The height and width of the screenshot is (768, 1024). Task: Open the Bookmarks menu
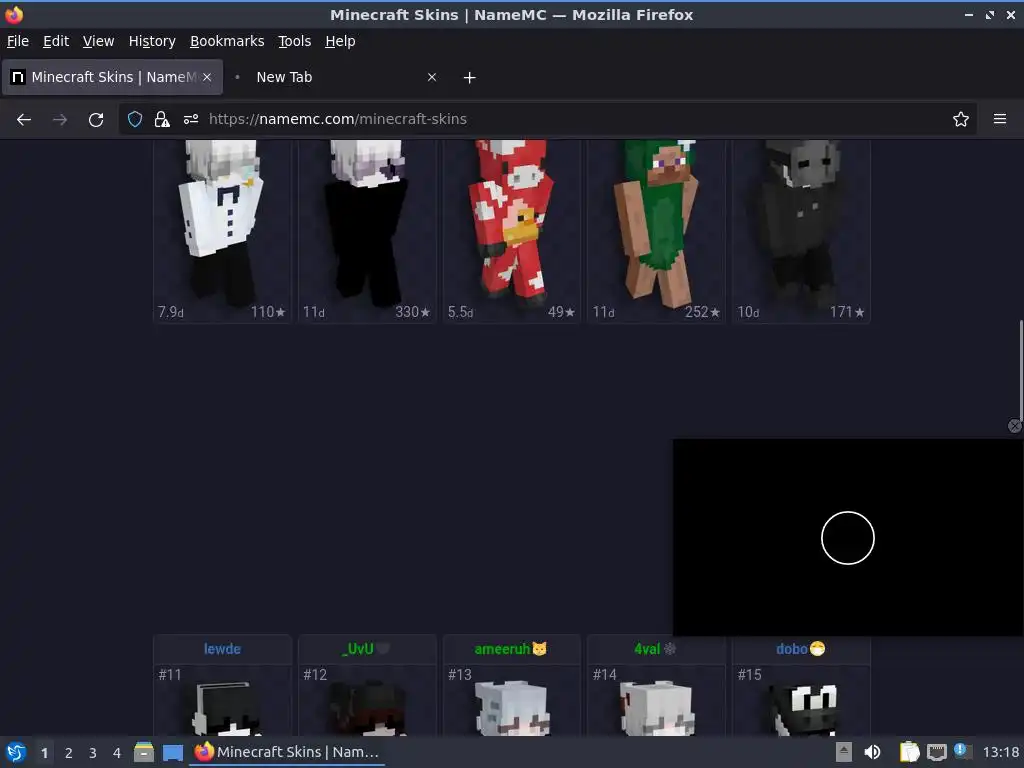click(x=227, y=41)
